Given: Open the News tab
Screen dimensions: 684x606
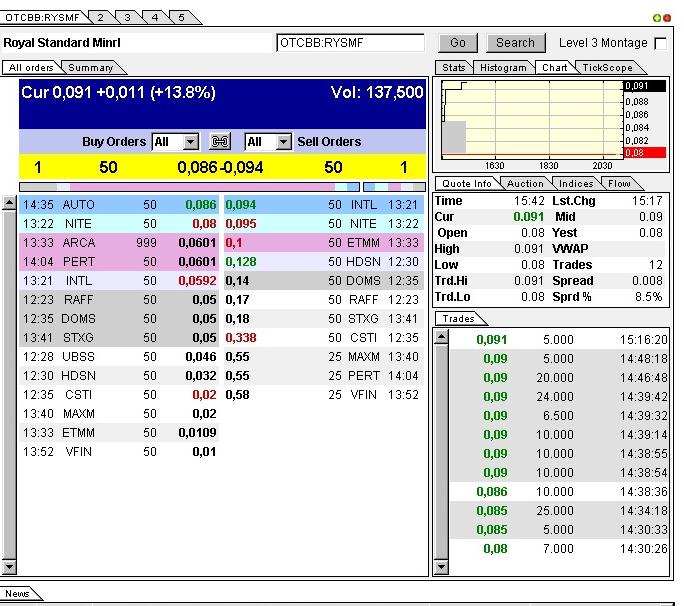Looking at the screenshot, I should [x=17, y=593].
